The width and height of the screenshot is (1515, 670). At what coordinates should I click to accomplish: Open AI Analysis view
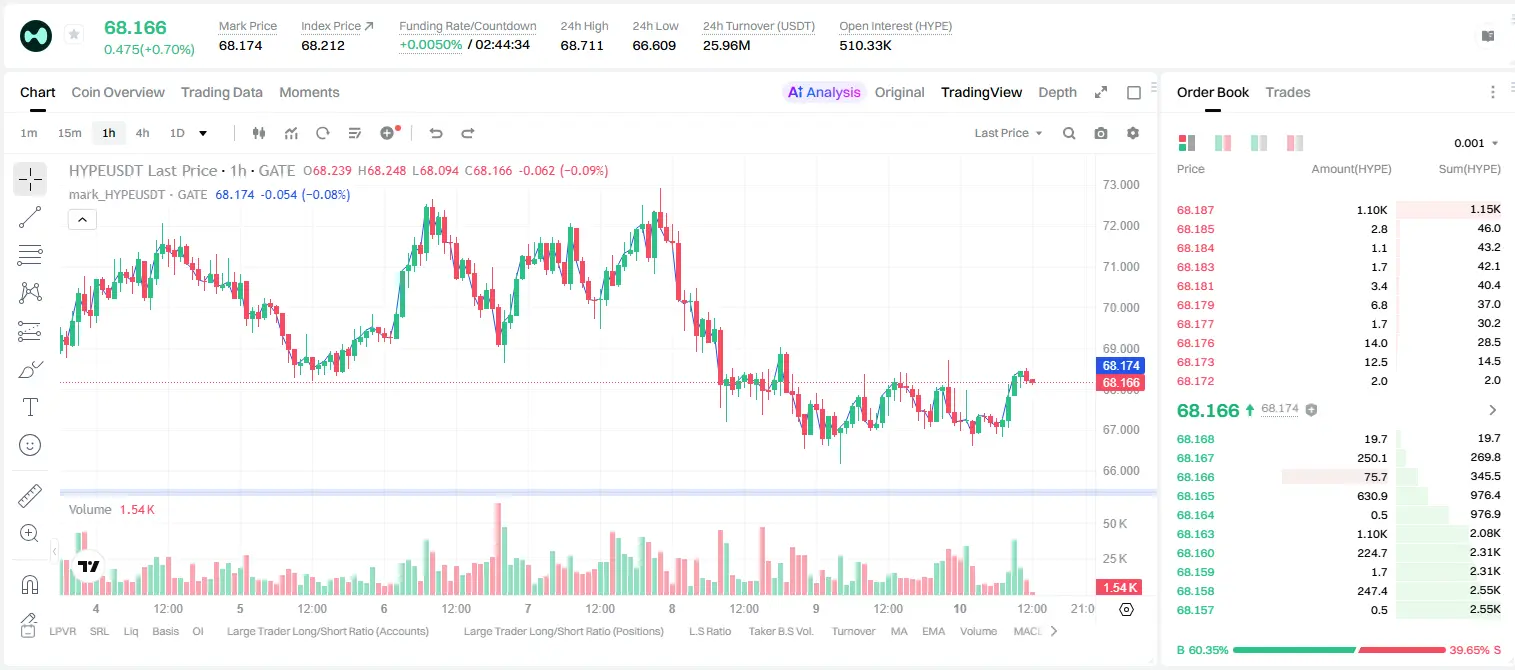(823, 92)
